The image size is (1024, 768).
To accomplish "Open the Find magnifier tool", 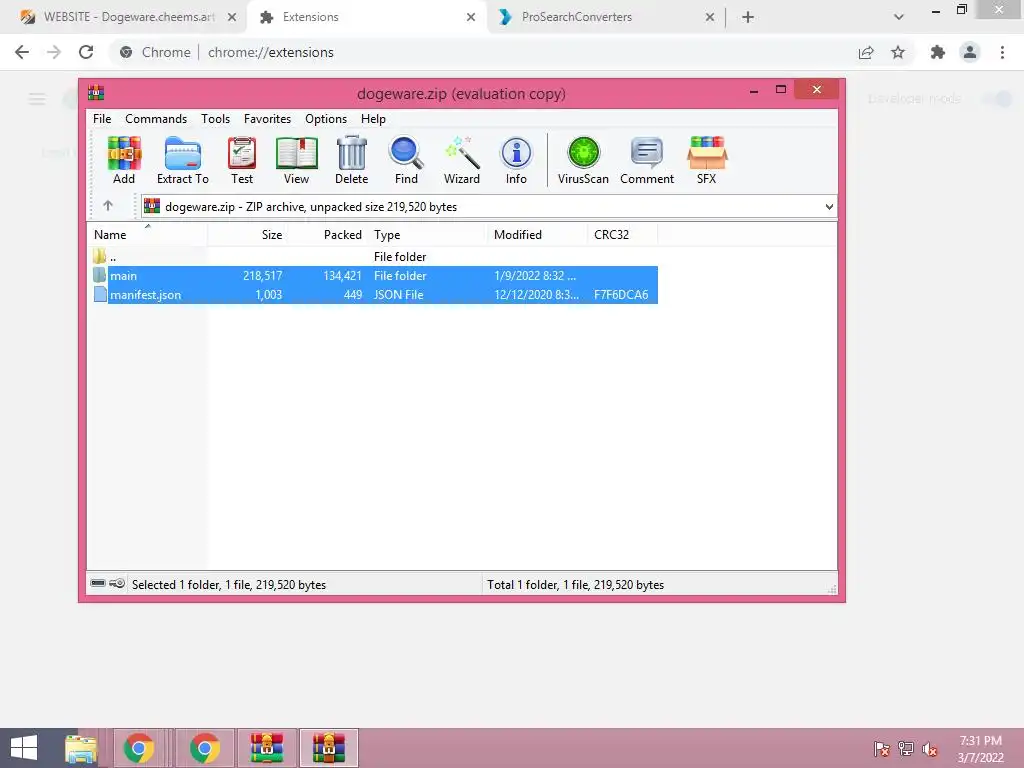I will (406, 160).
